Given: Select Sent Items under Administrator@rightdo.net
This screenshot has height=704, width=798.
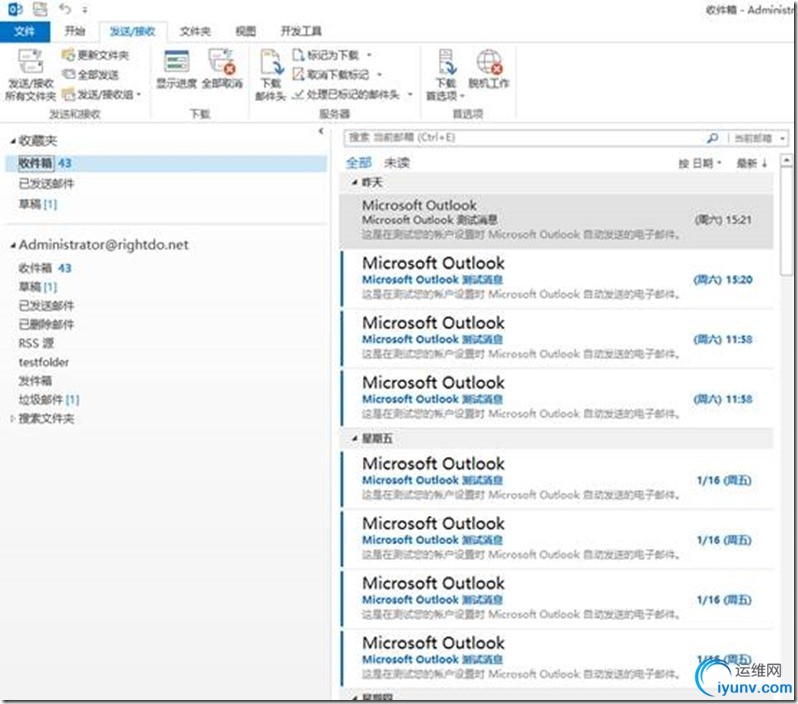Looking at the screenshot, I should (46, 305).
